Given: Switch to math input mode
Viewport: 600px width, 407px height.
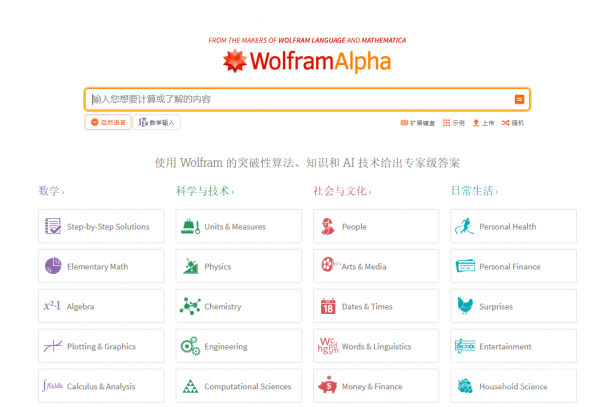Looking at the screenshot, I should click(157, 122).
